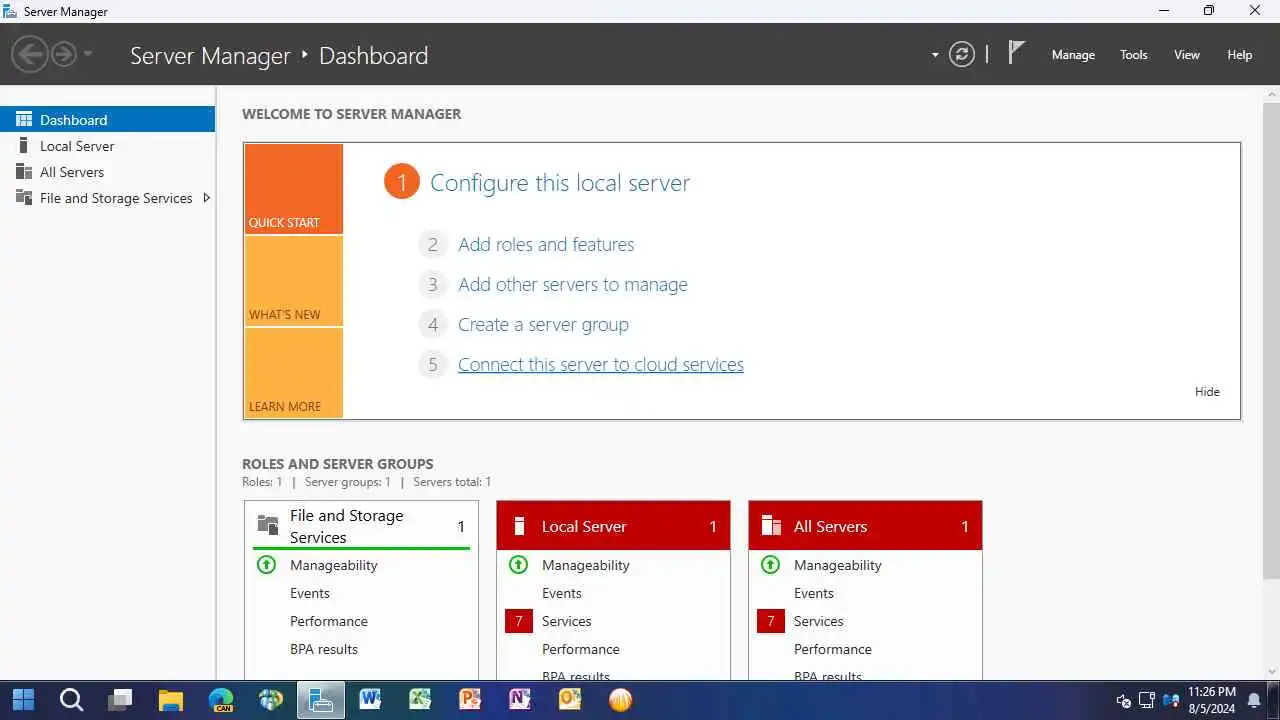This screenshot has width=1280, height=720.
Task: Open dropdown arrow left of refresh button
Action: coord(935,55)
